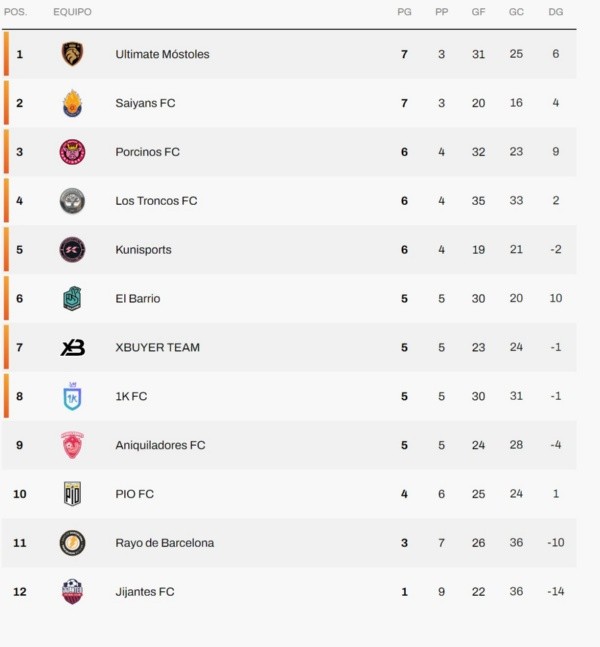
Task: Click the Los Troncos FC logo
Action: pos(72,201)
